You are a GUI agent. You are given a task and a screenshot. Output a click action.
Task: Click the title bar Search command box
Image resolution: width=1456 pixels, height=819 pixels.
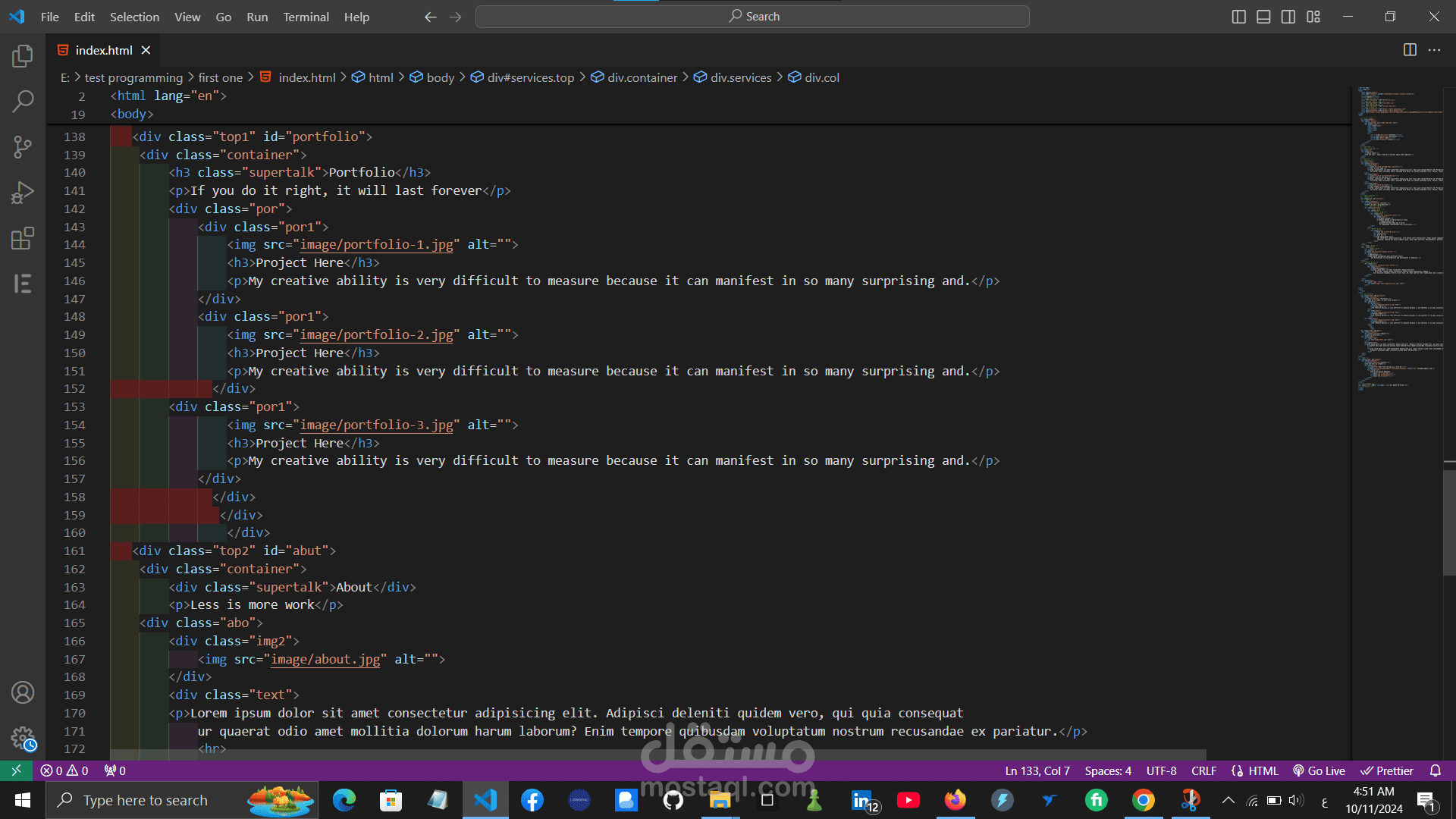(x=752, y=17)
